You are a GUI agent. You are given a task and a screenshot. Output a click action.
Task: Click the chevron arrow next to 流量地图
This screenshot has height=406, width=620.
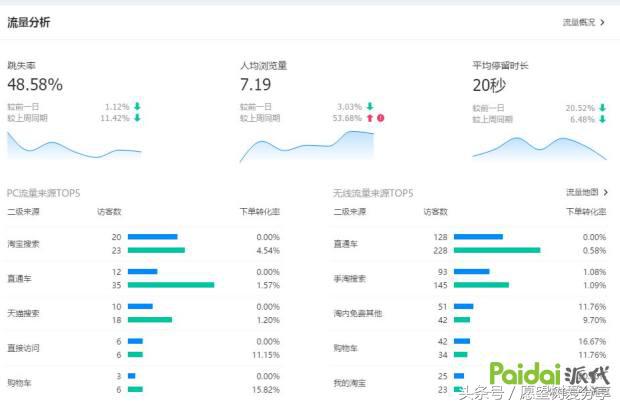(606, 192)
